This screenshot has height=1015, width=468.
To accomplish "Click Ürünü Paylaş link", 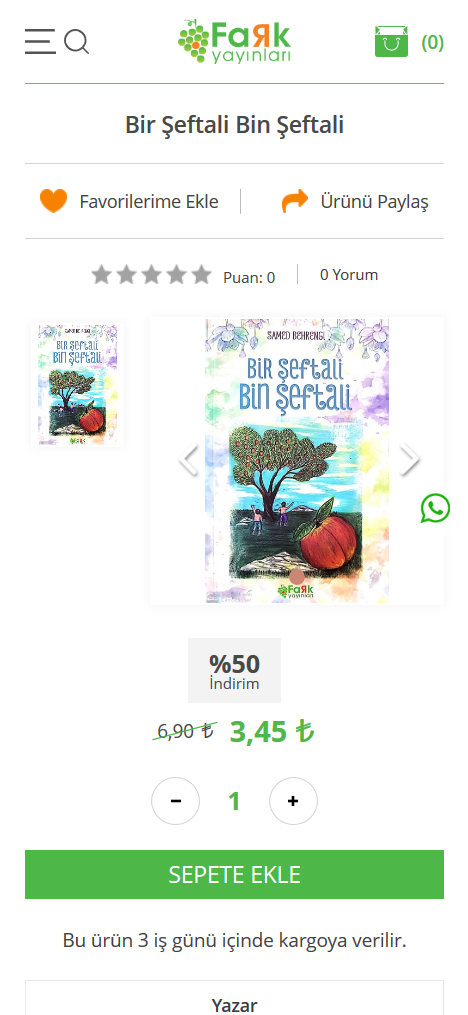I will (374, 201).
